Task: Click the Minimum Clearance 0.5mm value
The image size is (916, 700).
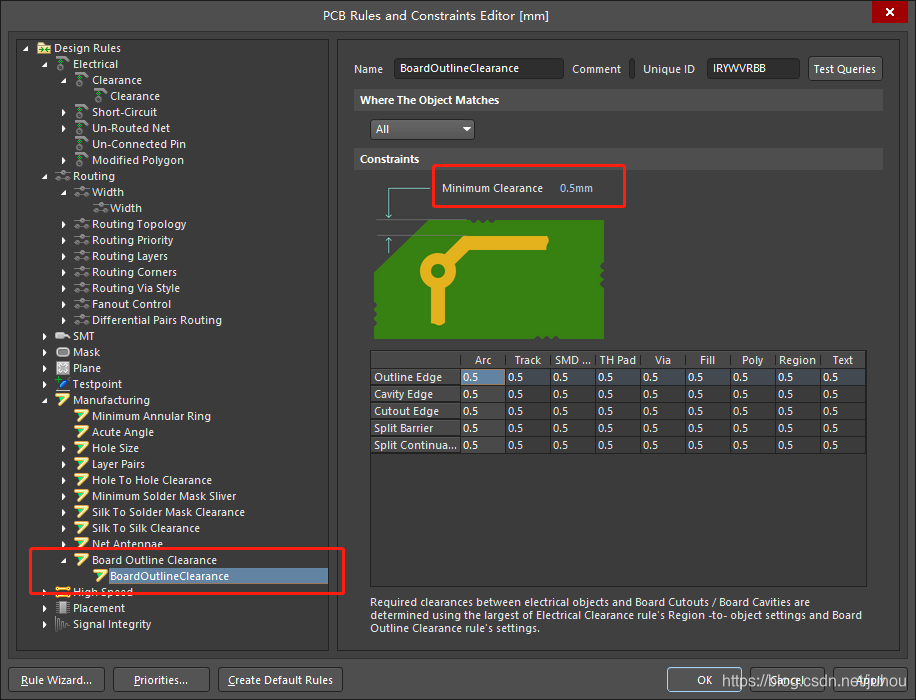Action: tap(576, 188)
